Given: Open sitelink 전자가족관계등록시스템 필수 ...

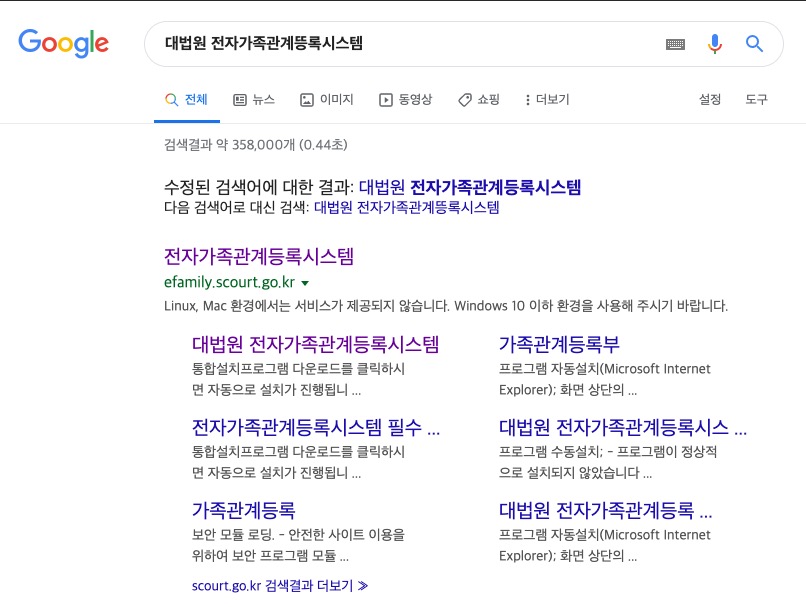Looking at the screenshot, I should coord(316,427).
